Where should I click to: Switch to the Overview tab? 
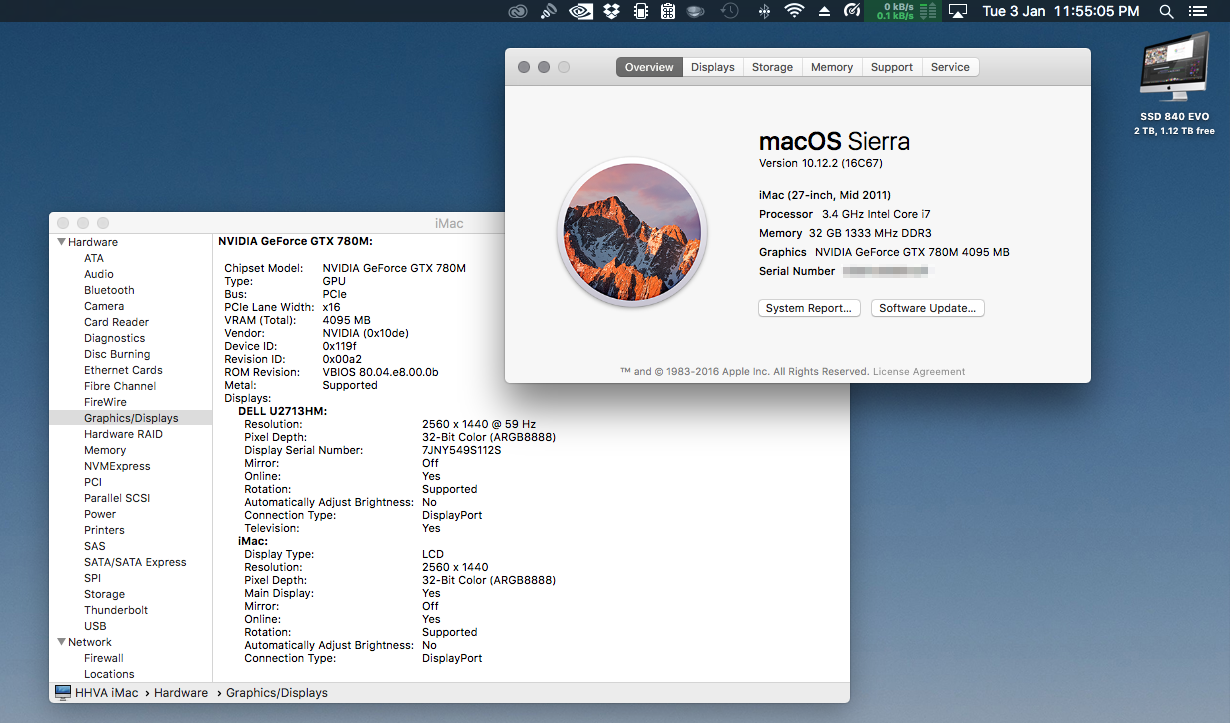pos(649,67)
